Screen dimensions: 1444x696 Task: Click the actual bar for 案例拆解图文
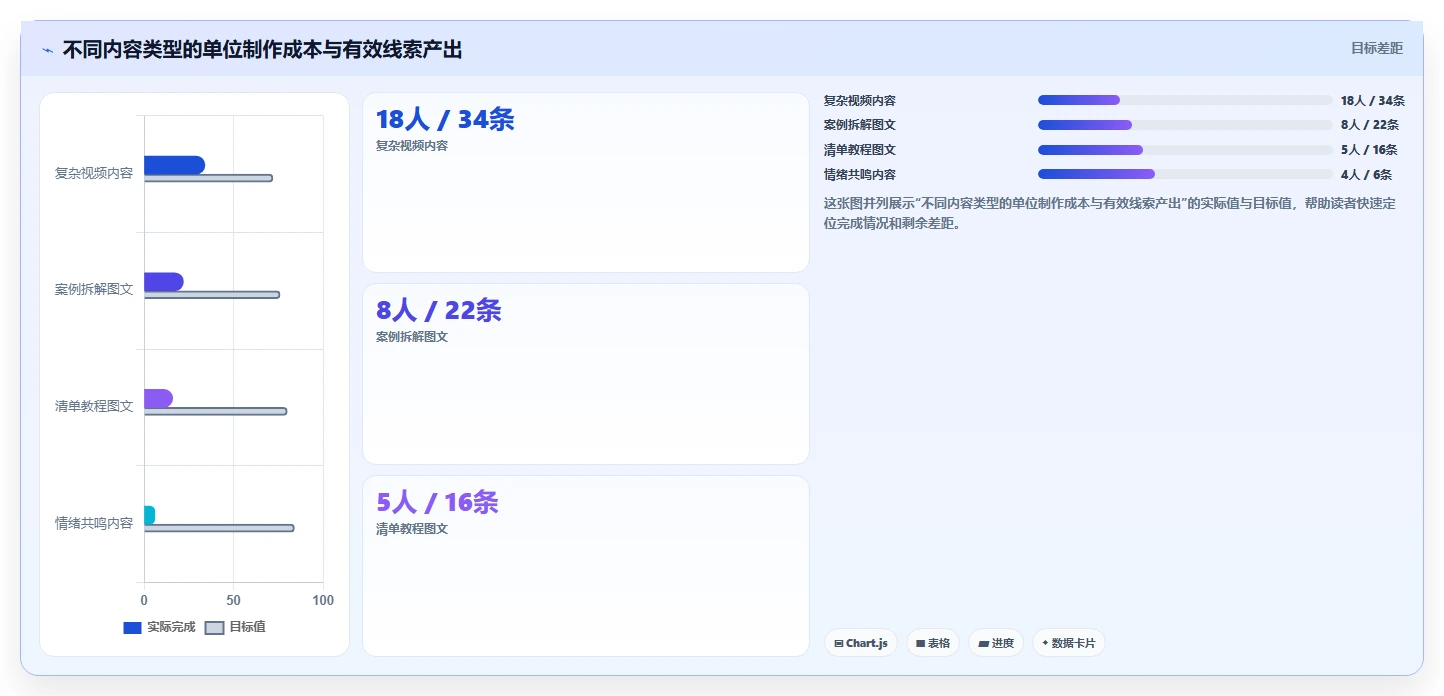click(163, 282)
